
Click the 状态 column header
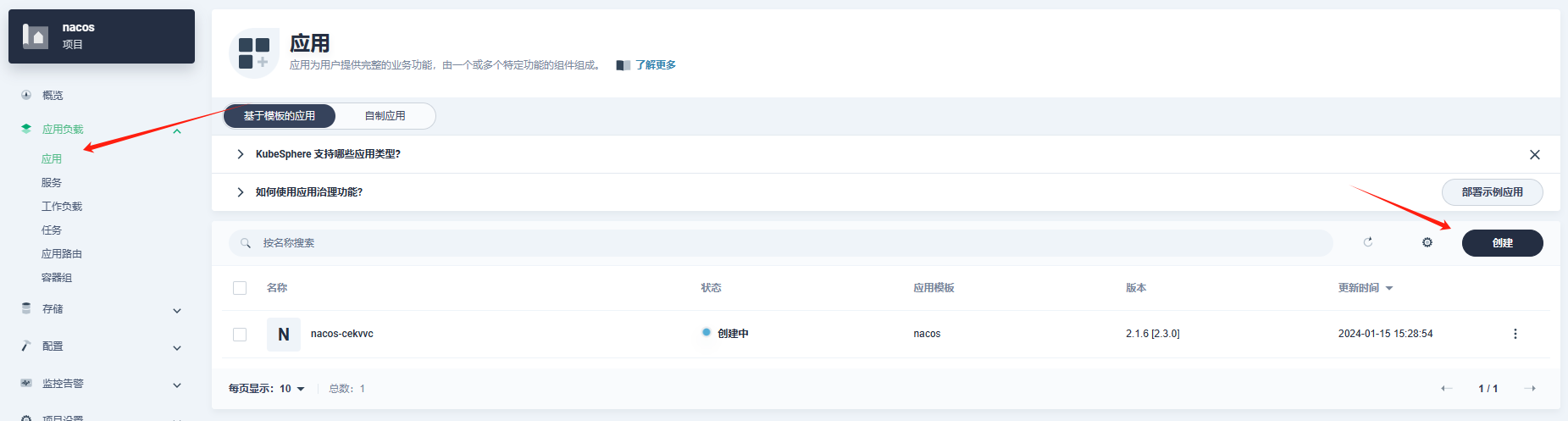coord(712,288)
